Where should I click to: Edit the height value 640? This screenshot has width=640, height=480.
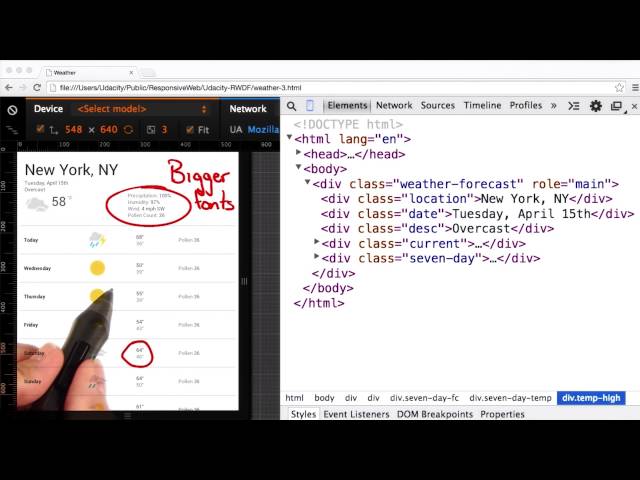pos(109,130)
